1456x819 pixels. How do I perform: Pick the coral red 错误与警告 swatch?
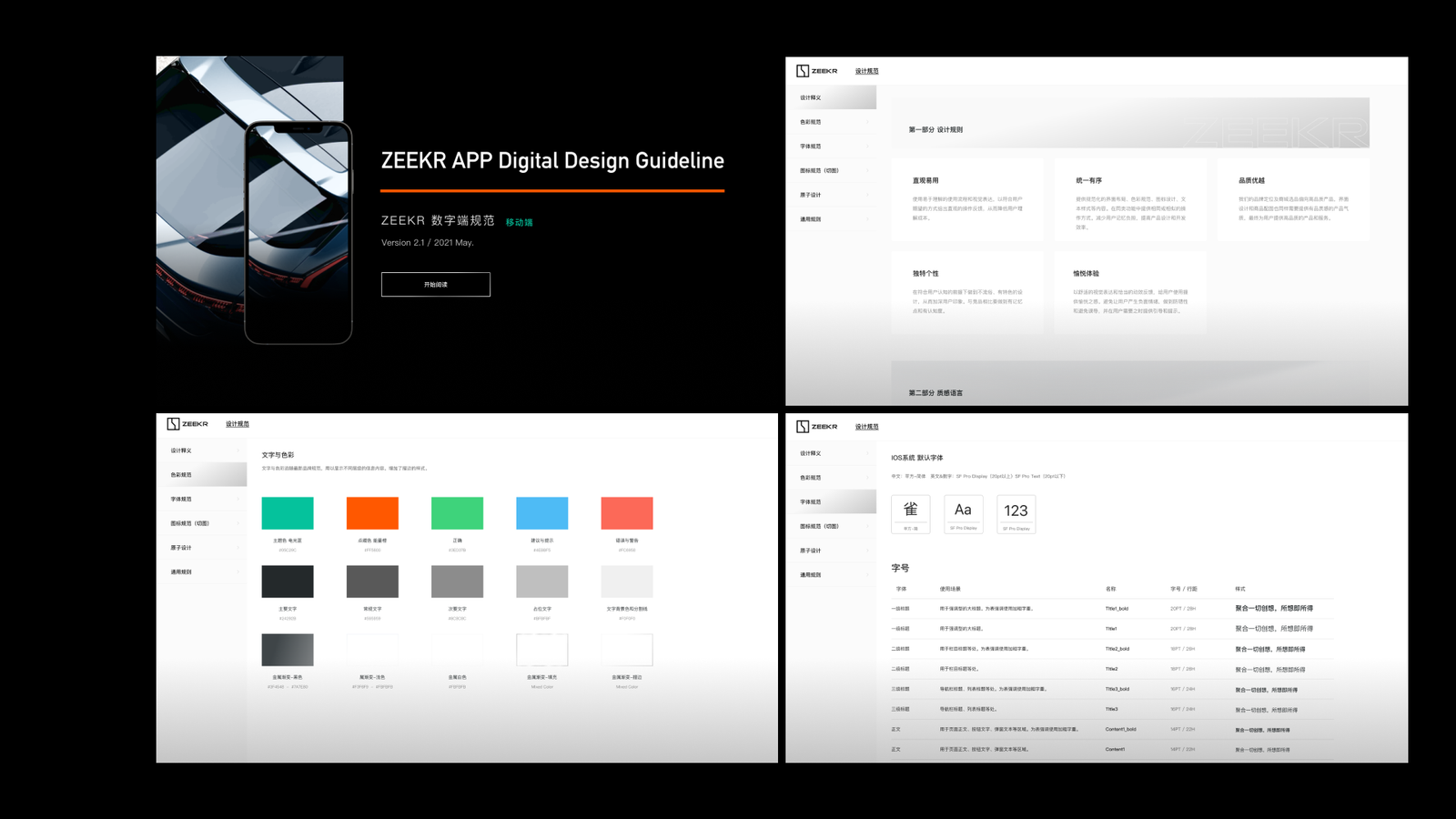(x=627, y=513)
